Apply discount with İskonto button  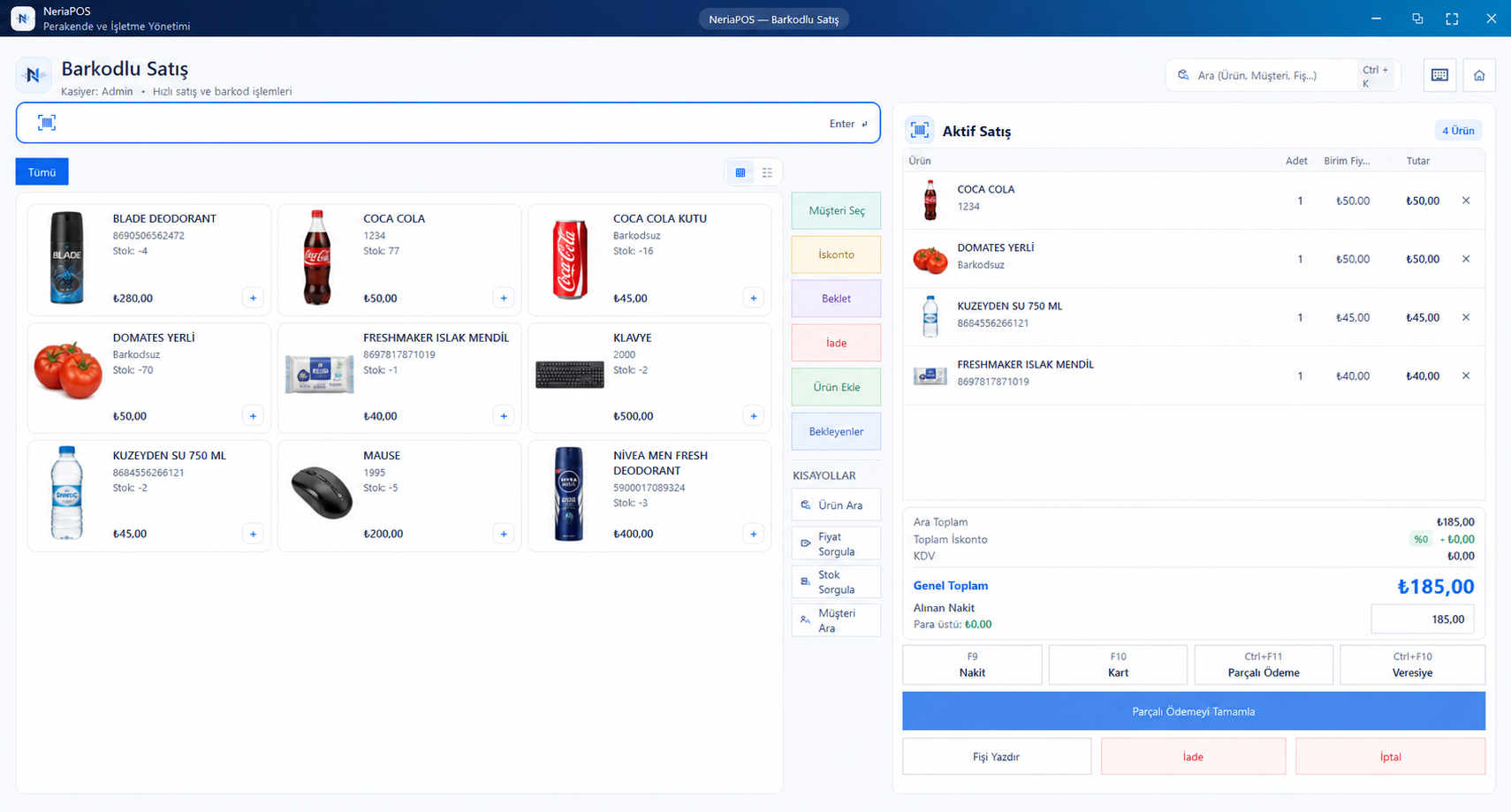tap(836, 254)
